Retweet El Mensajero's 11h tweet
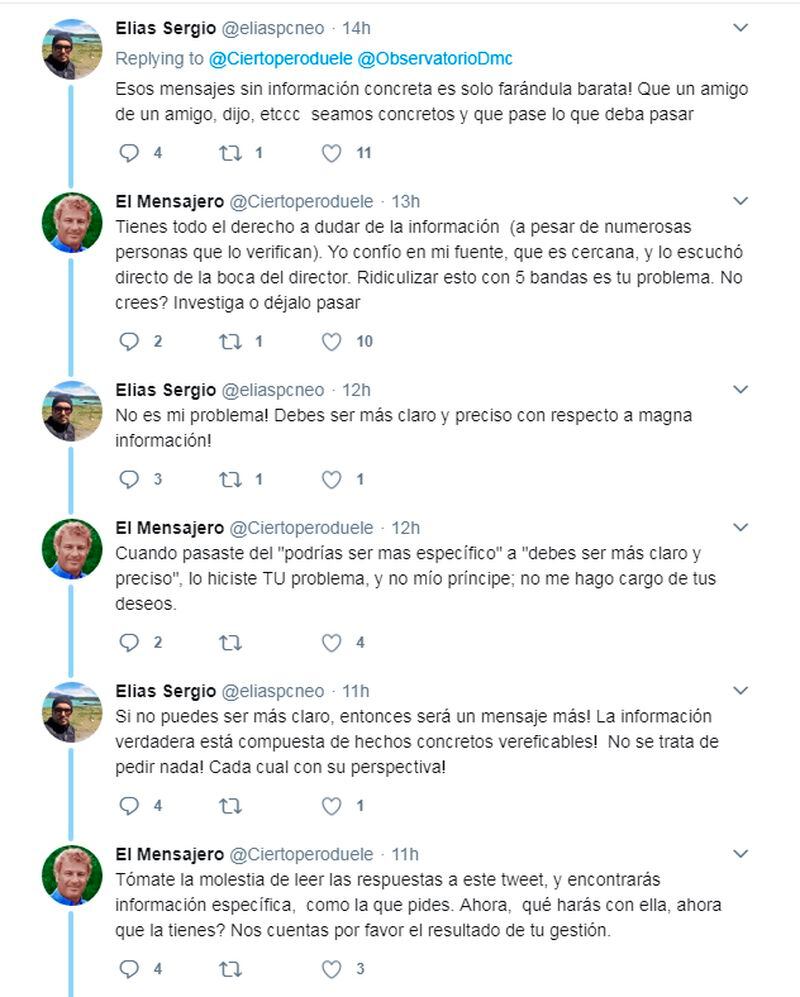Viewport: 800px width, 997px height. tap(230, 970)
